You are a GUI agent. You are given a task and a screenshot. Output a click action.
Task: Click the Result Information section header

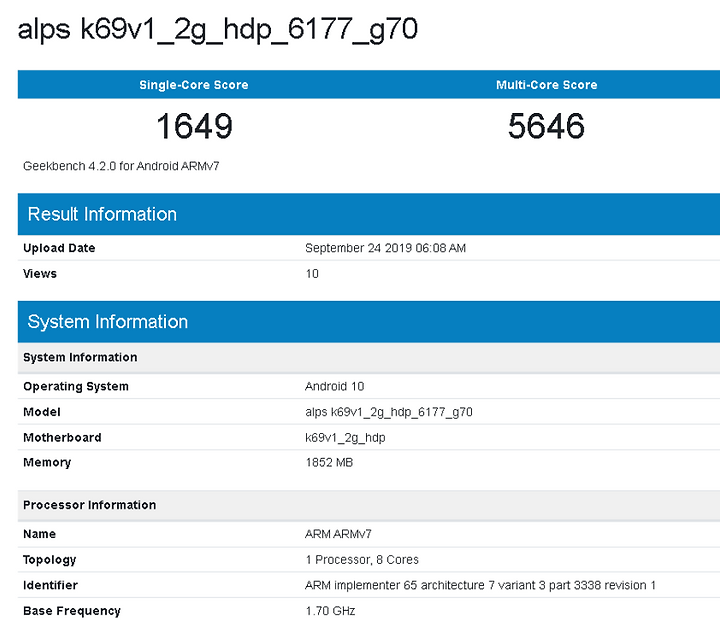[x=369, y=214]
